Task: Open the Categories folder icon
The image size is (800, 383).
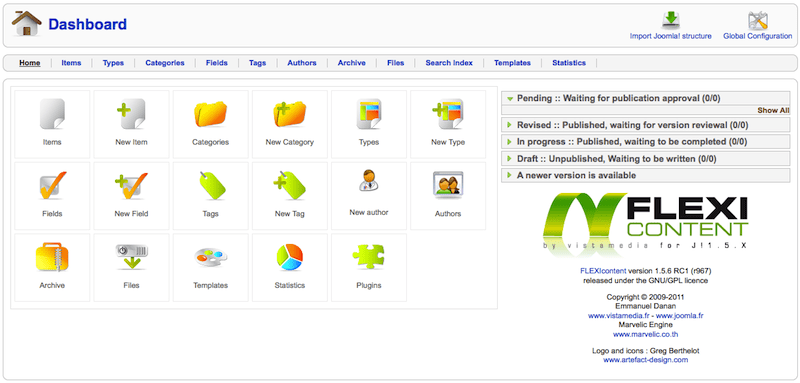Action: (210, 114)
